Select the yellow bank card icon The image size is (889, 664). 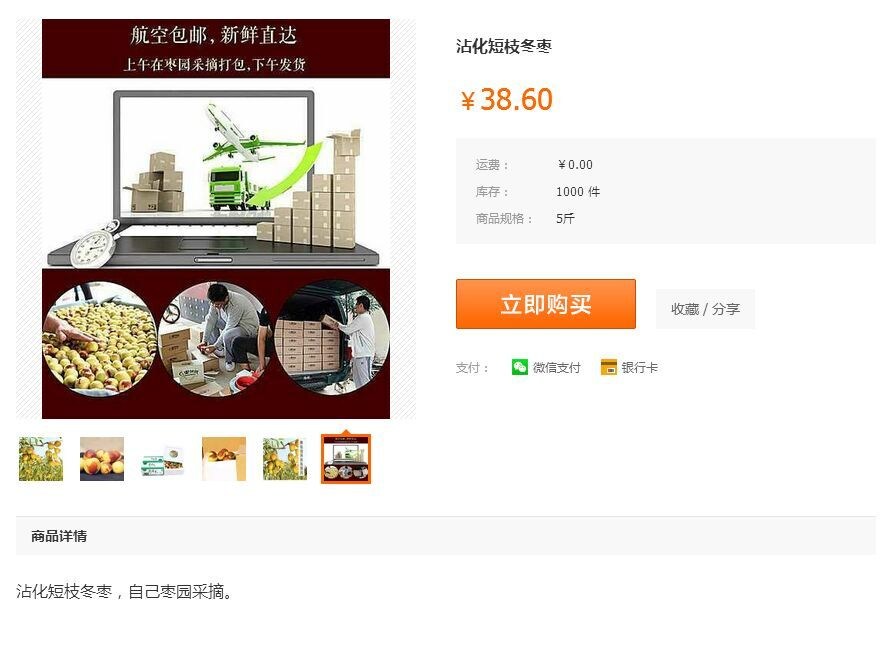point(608,367)
